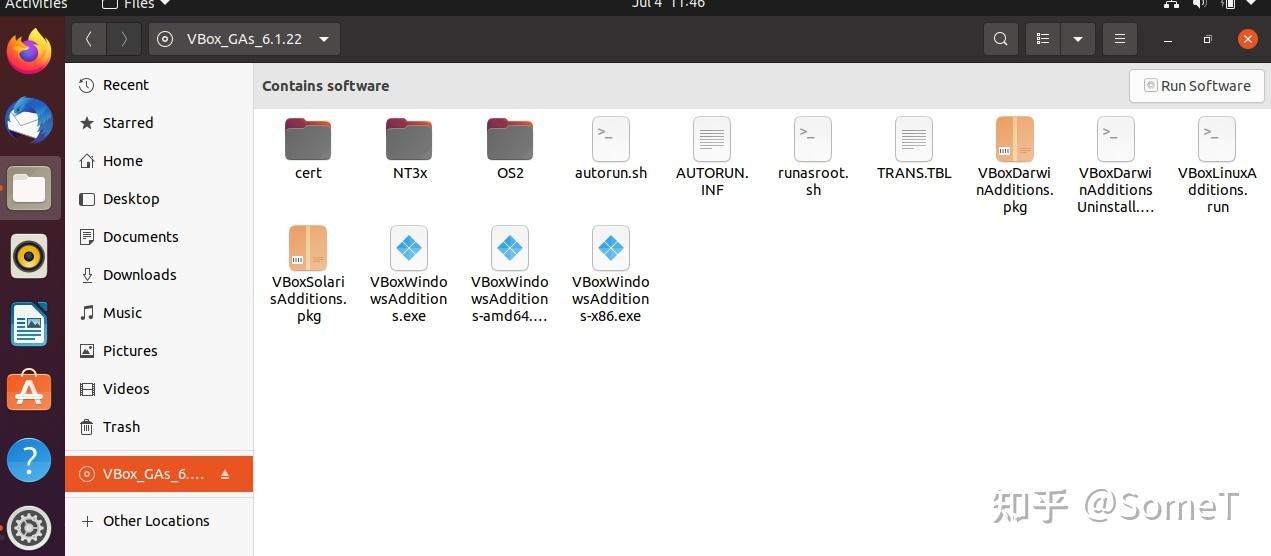Switch to list view
Screen dimensions: 1271x556
pos(1043,39)
